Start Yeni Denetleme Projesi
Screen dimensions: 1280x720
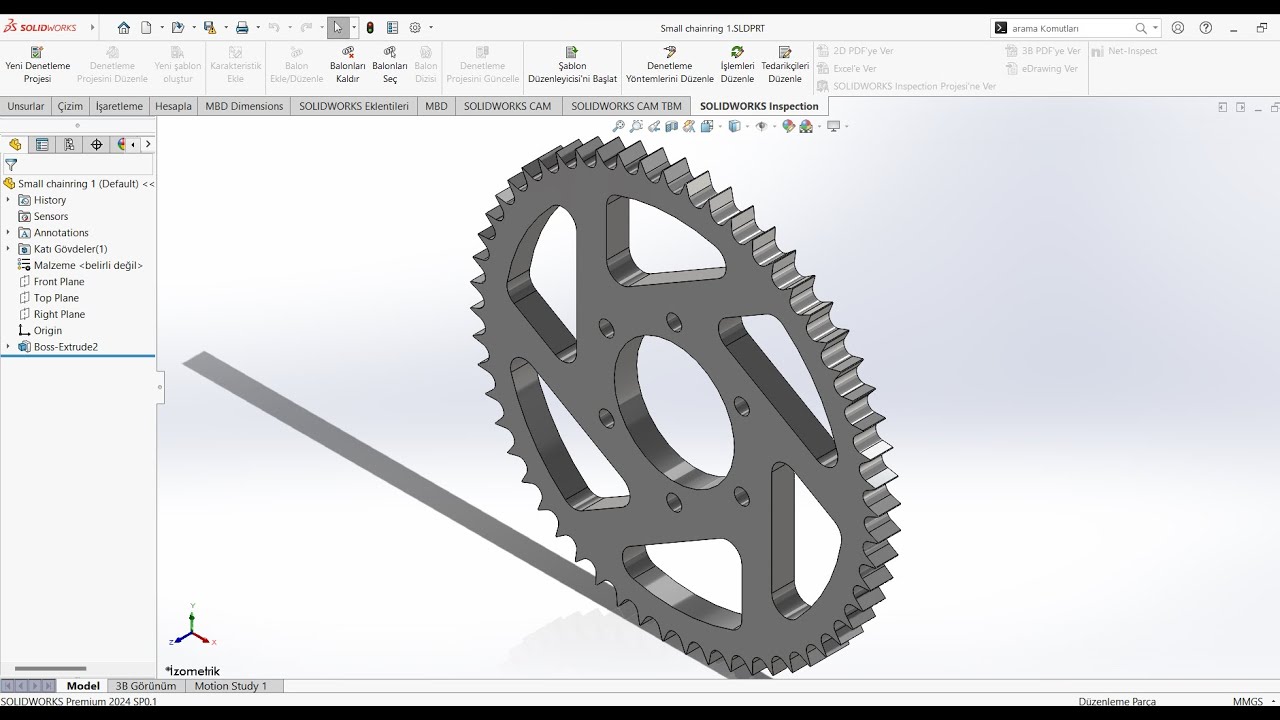(x=38, y=65)
